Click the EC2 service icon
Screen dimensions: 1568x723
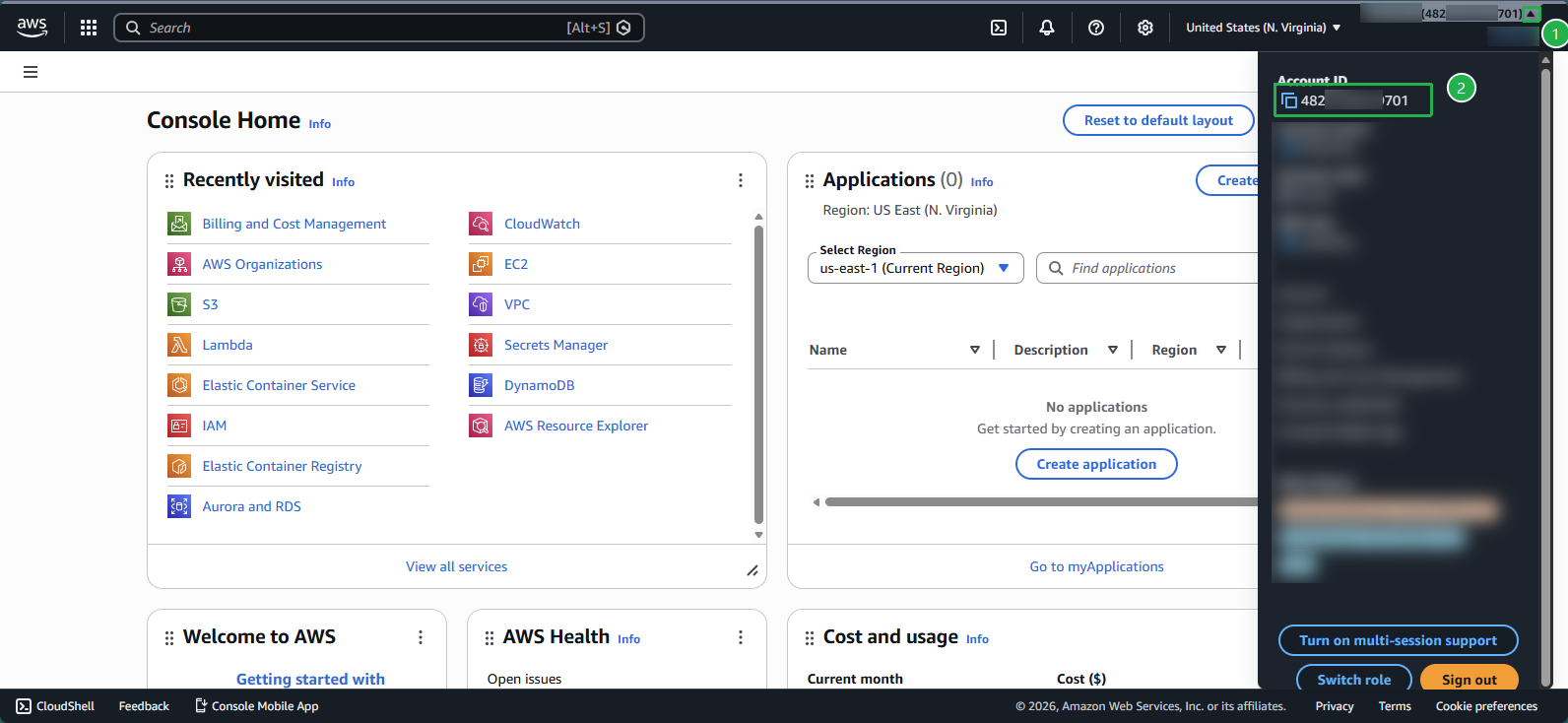[481, 264]
